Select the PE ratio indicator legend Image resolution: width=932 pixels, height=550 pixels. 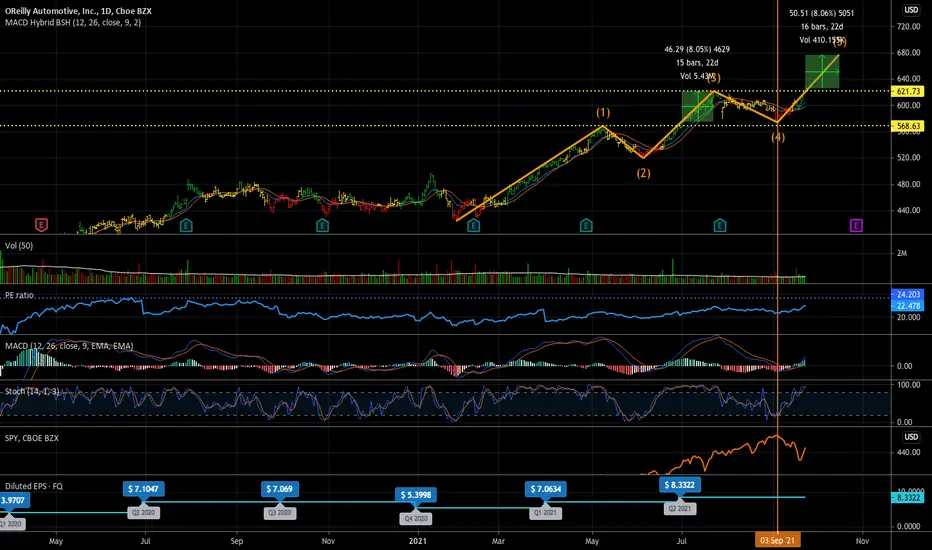click(x=19, y=295)
